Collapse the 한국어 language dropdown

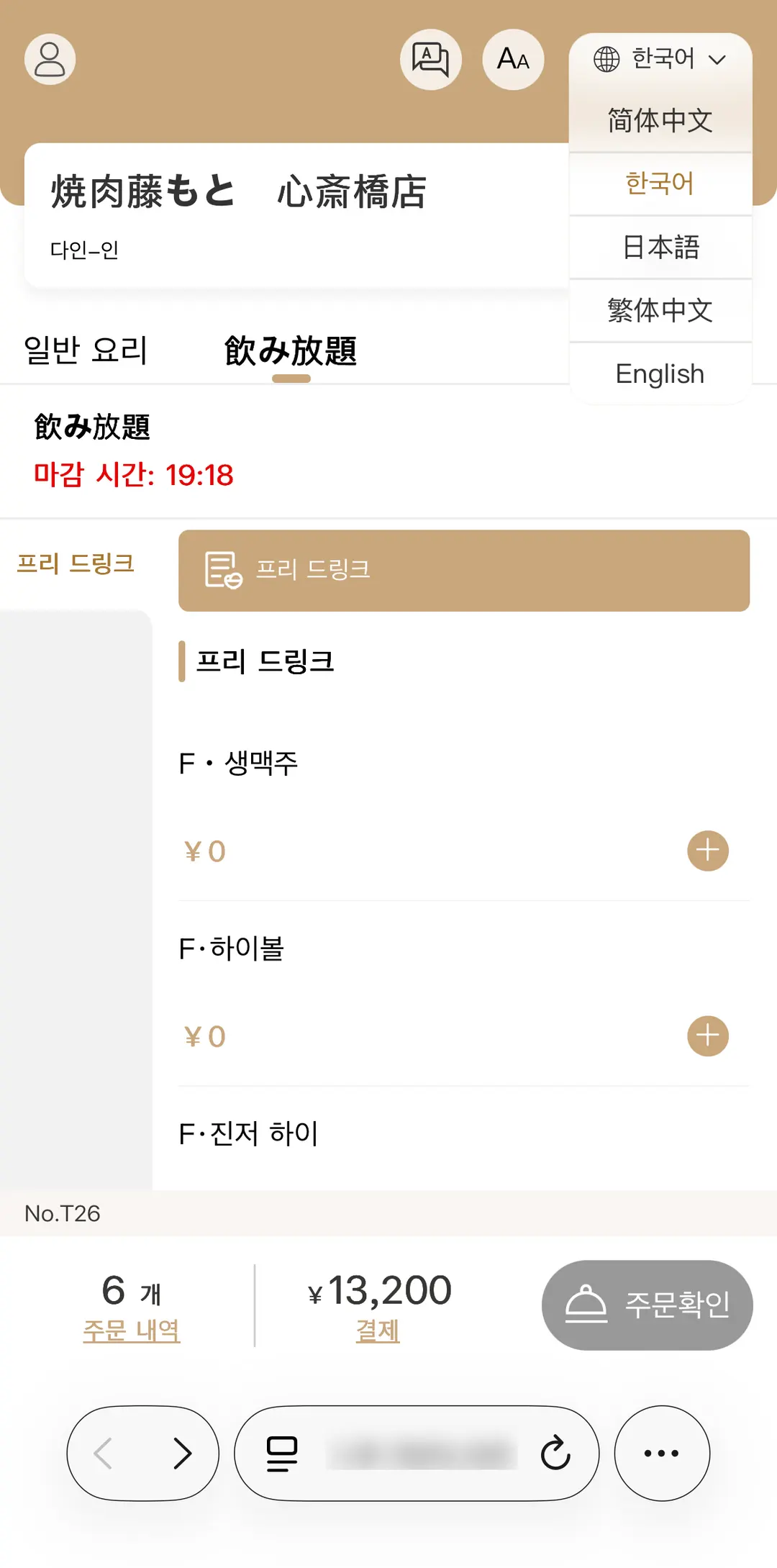point(660,59)
